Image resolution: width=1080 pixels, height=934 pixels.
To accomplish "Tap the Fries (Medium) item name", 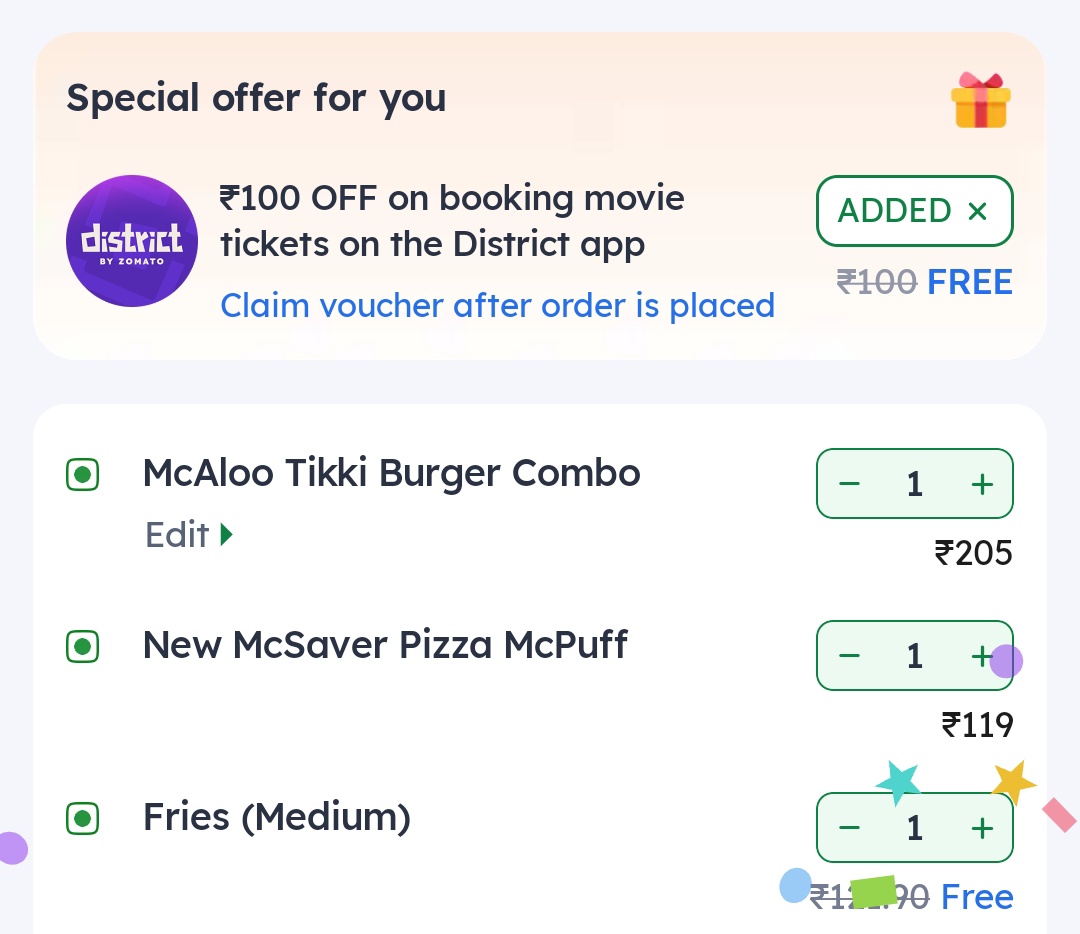I will tap(277, 818).
